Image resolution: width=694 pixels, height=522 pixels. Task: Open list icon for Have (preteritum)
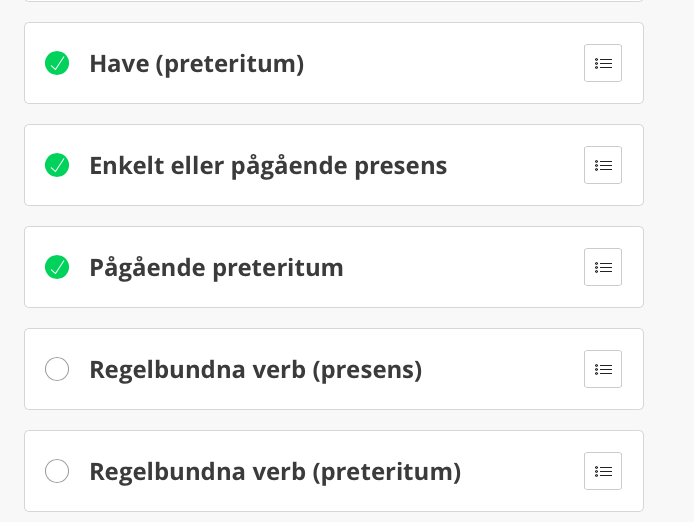pos(603,63)
